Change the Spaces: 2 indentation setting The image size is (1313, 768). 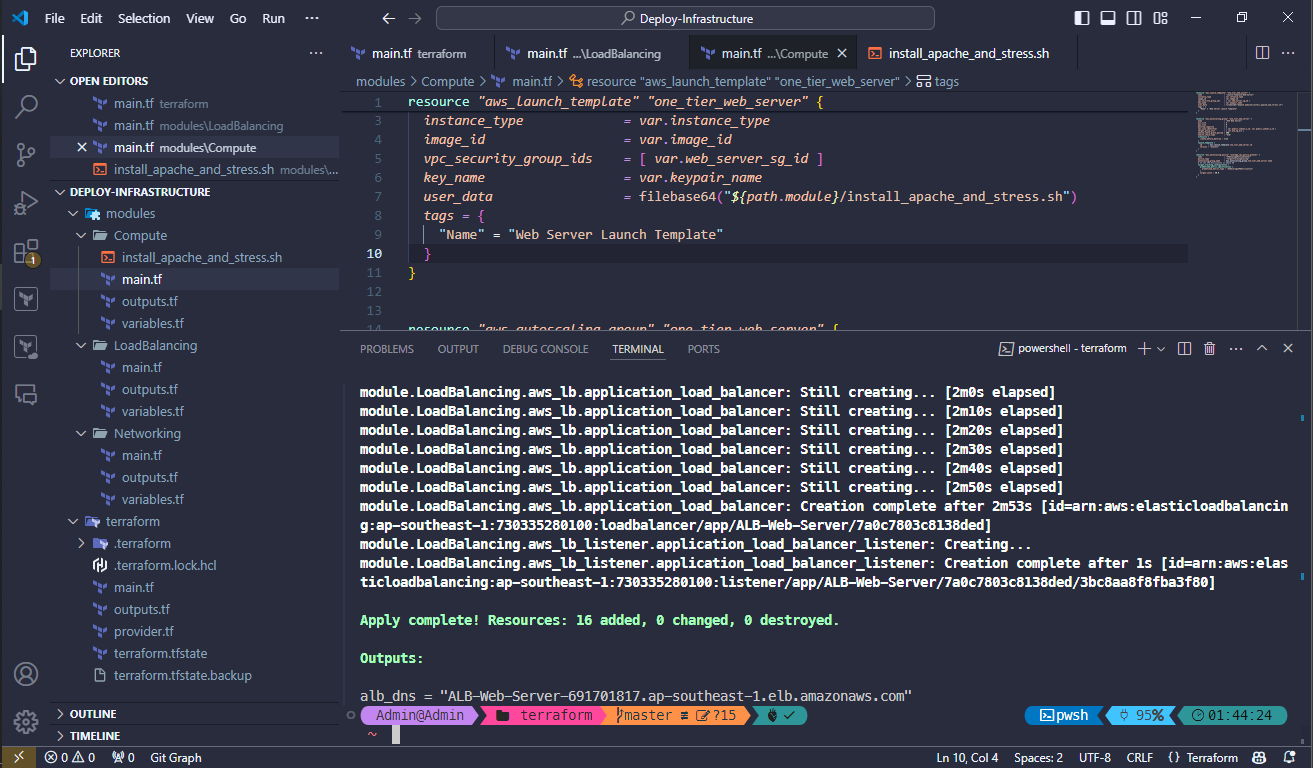(1038, 757)
